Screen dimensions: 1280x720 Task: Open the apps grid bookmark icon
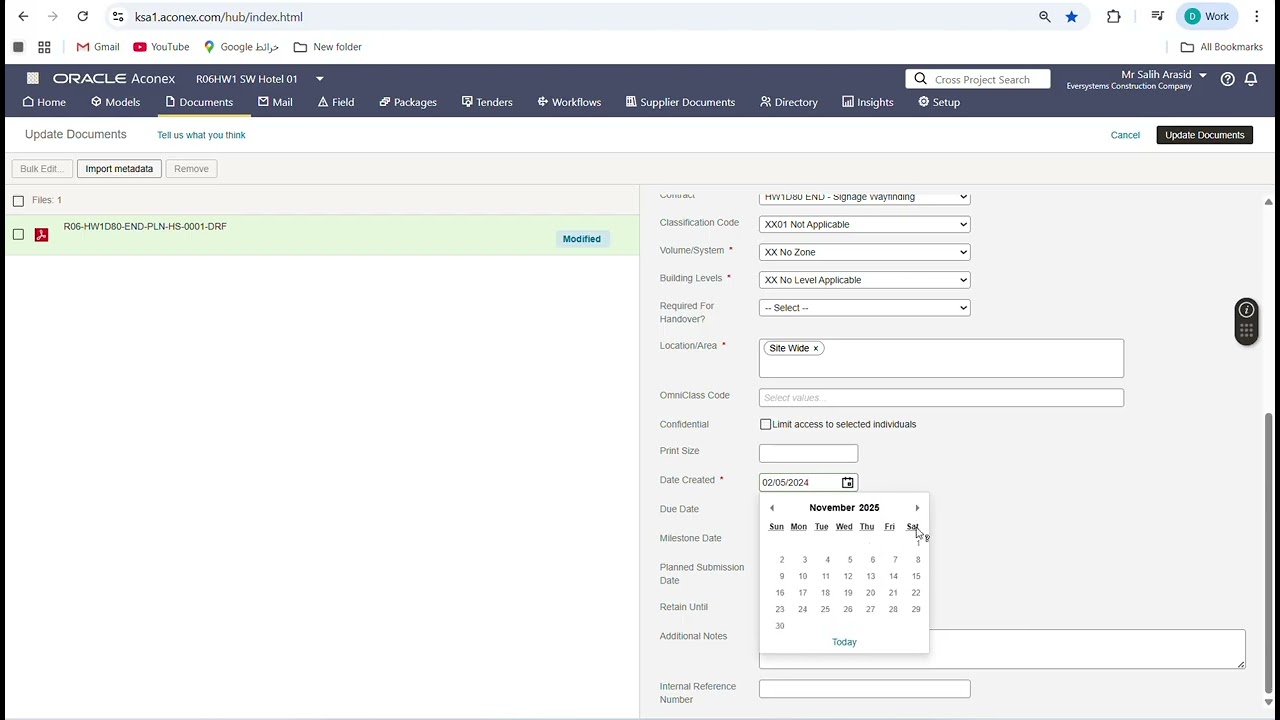44,47
